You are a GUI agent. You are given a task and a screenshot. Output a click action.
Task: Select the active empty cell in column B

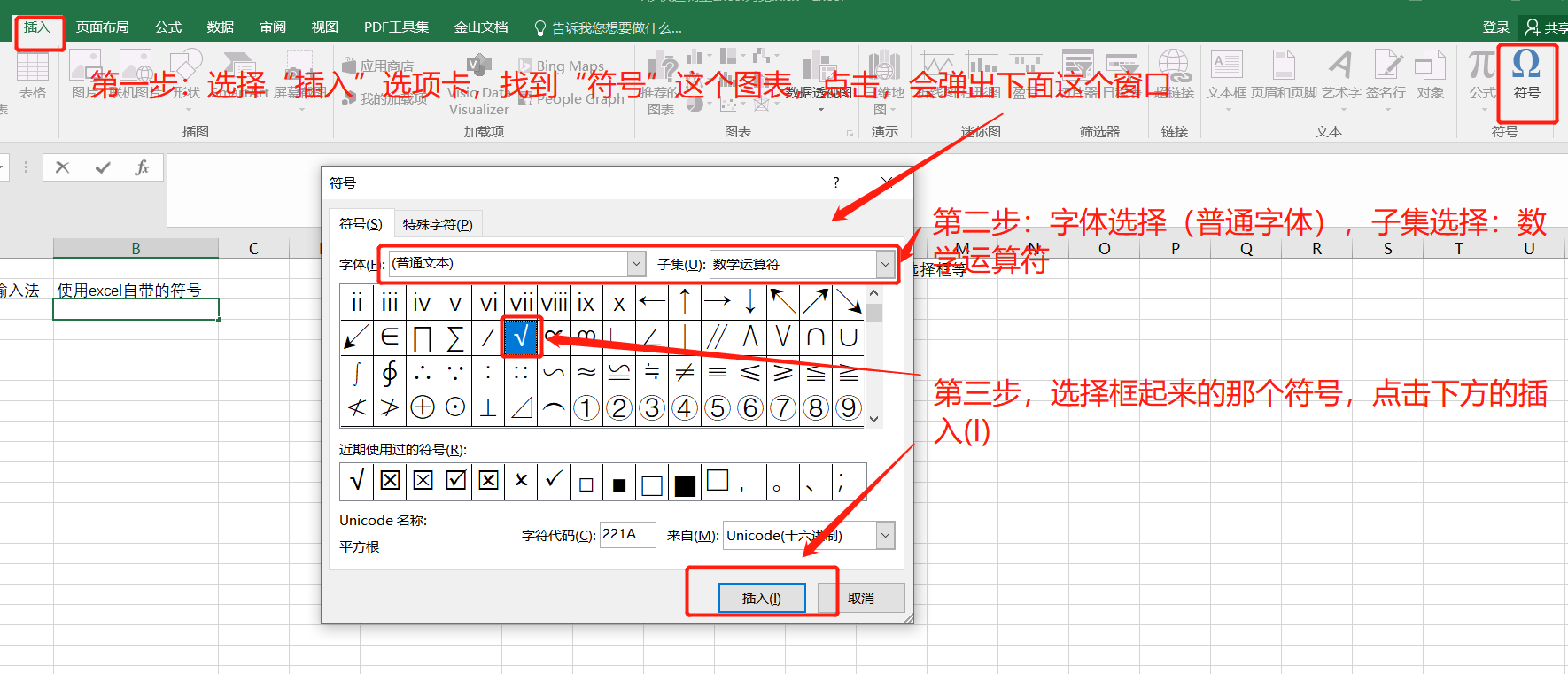point(136,309)
